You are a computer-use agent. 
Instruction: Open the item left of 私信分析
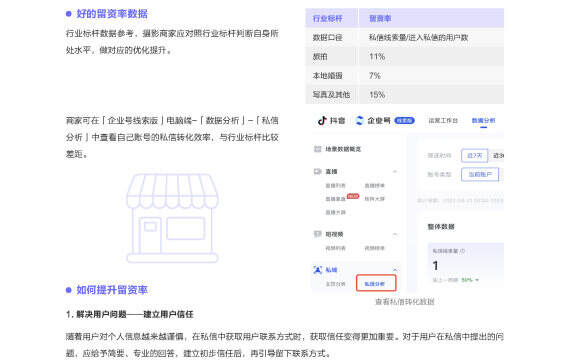point(335,284)
